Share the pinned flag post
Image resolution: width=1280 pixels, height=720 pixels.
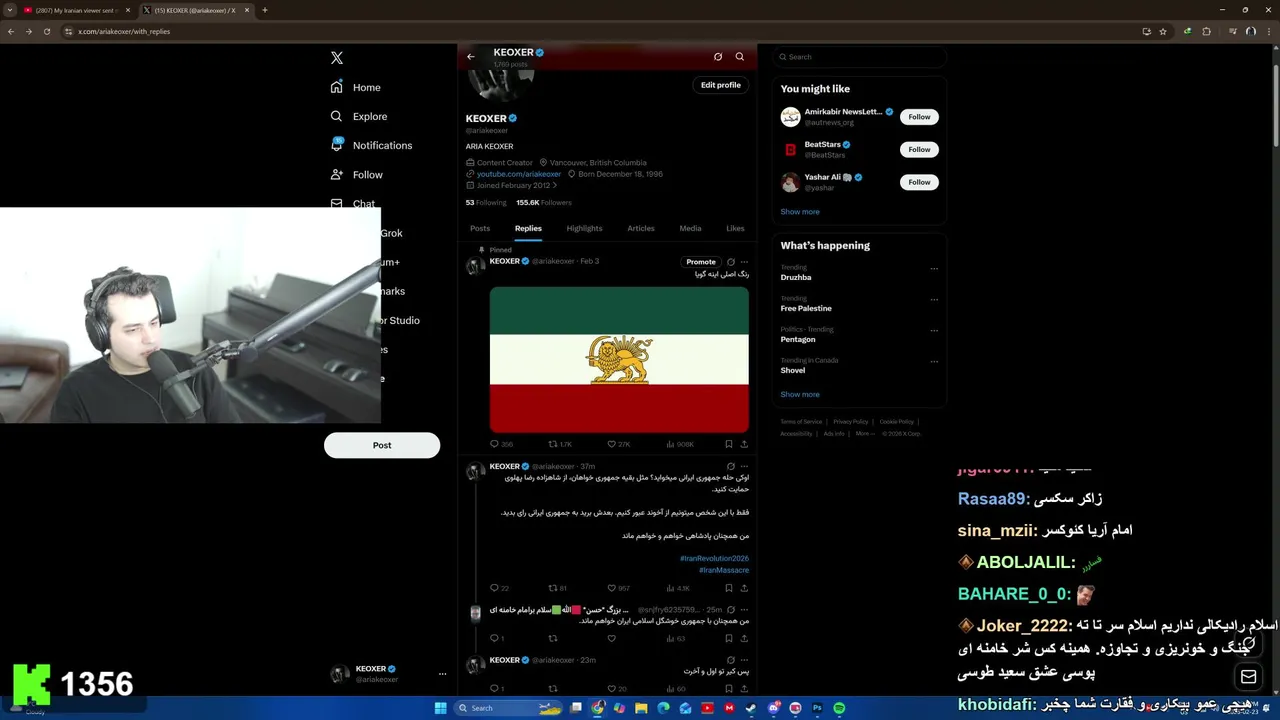pyautogui.click(x=744, y=444)
